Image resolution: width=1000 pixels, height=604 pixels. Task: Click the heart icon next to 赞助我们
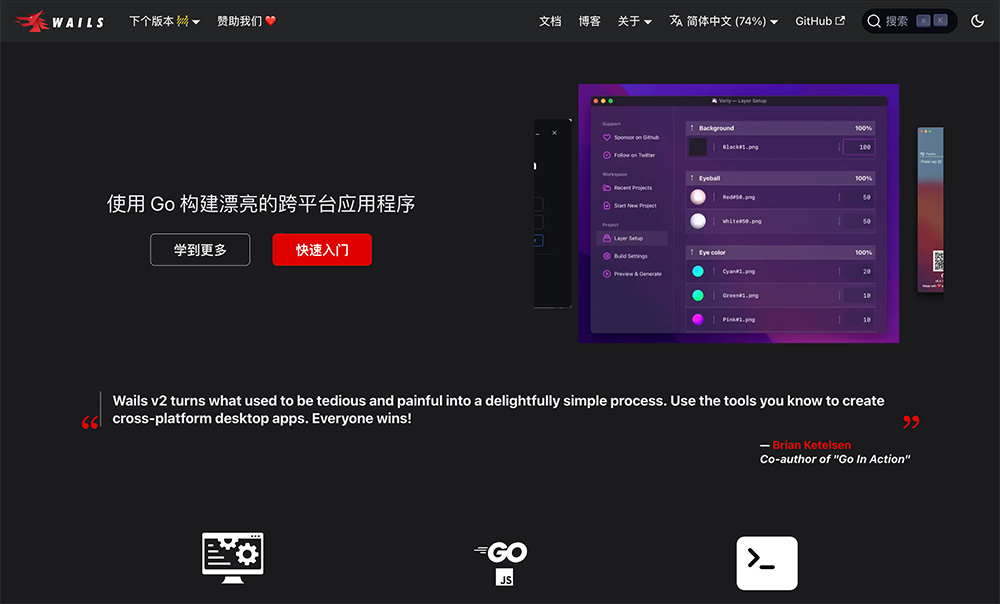click(x=270, y=21)
